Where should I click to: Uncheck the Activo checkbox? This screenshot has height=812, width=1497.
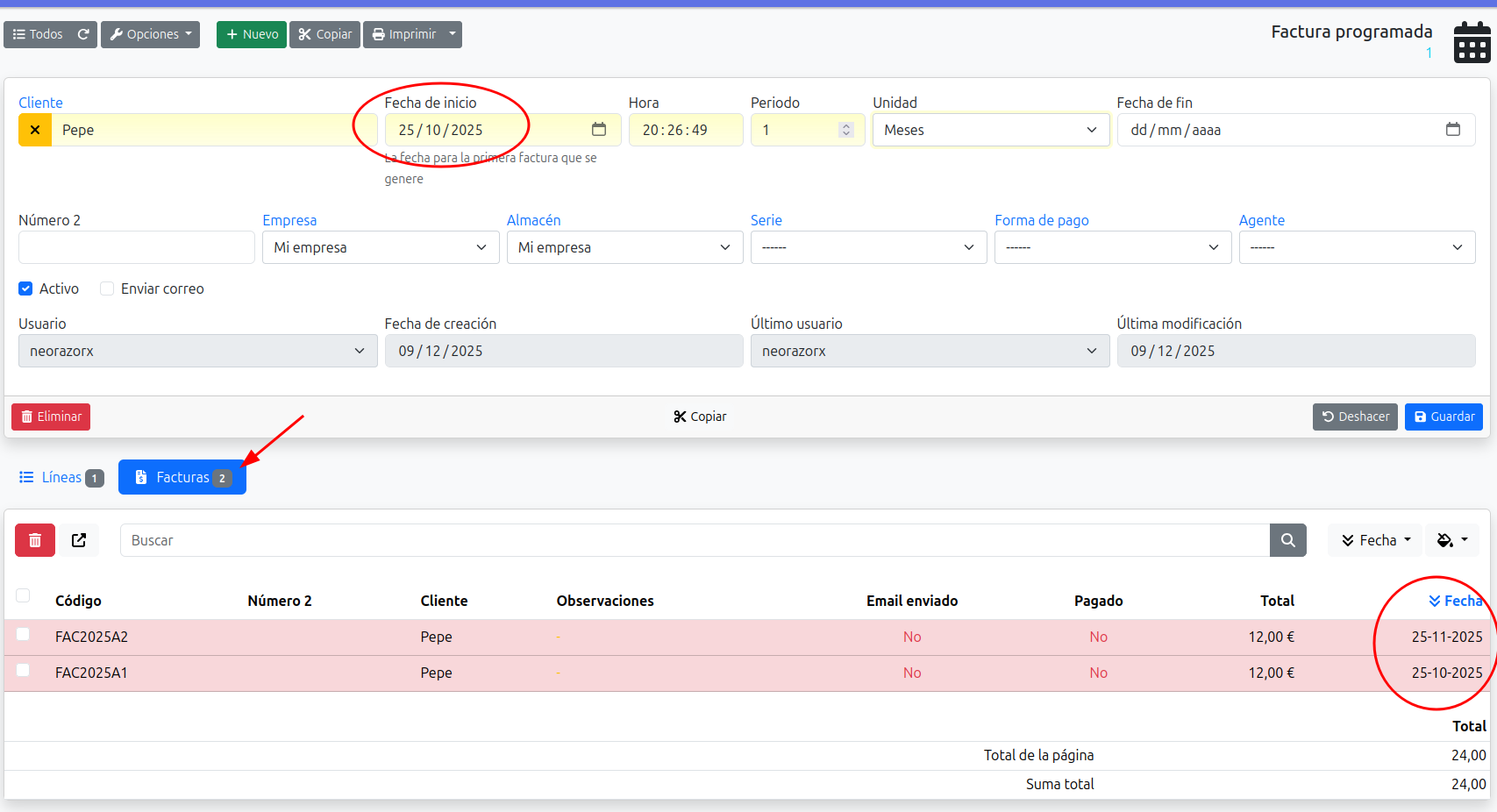coord(26,288)
